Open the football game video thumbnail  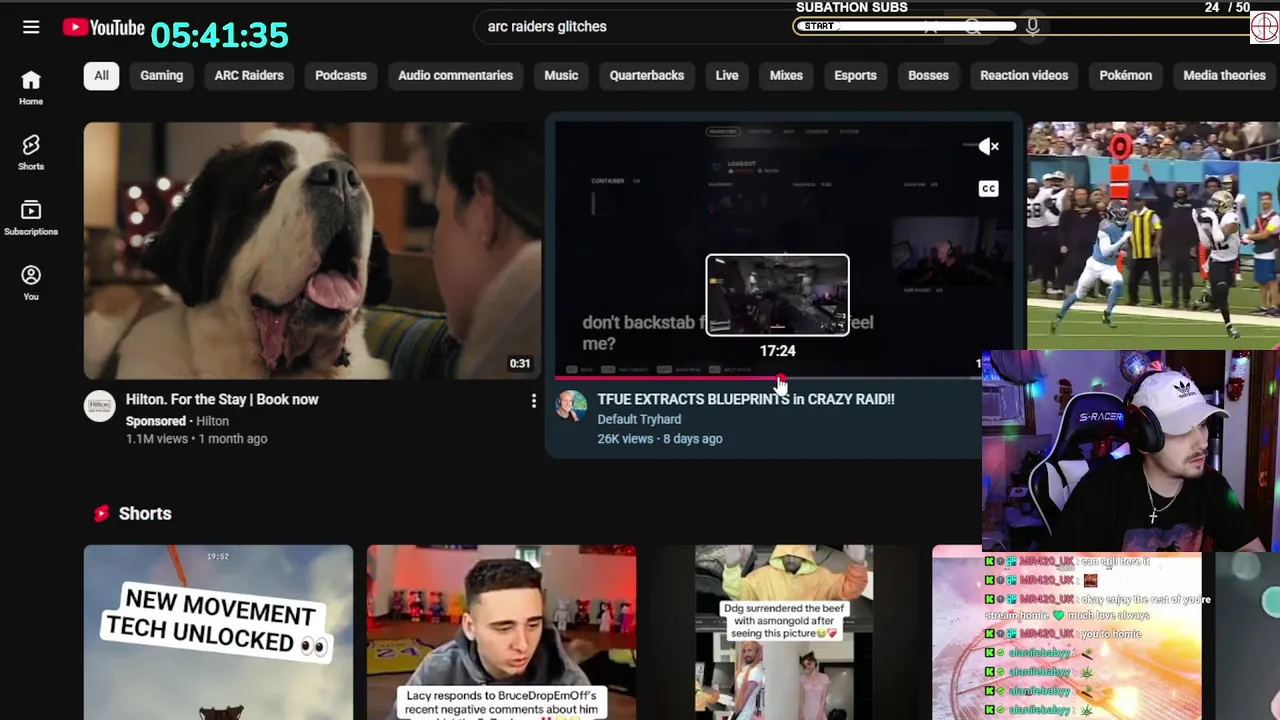click(x=1153, y=235)
